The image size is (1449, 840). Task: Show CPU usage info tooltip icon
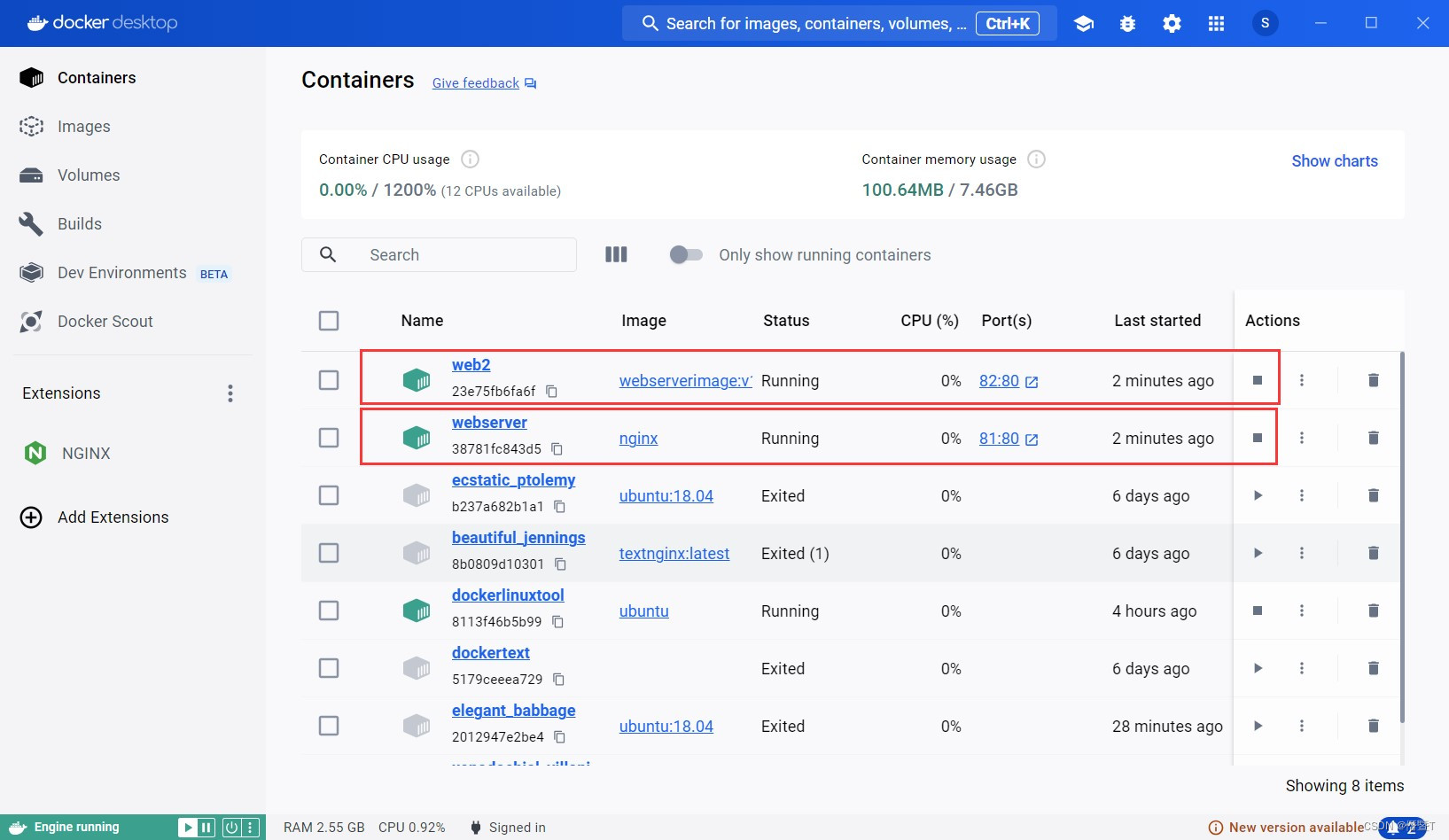(x=470, y=159)
